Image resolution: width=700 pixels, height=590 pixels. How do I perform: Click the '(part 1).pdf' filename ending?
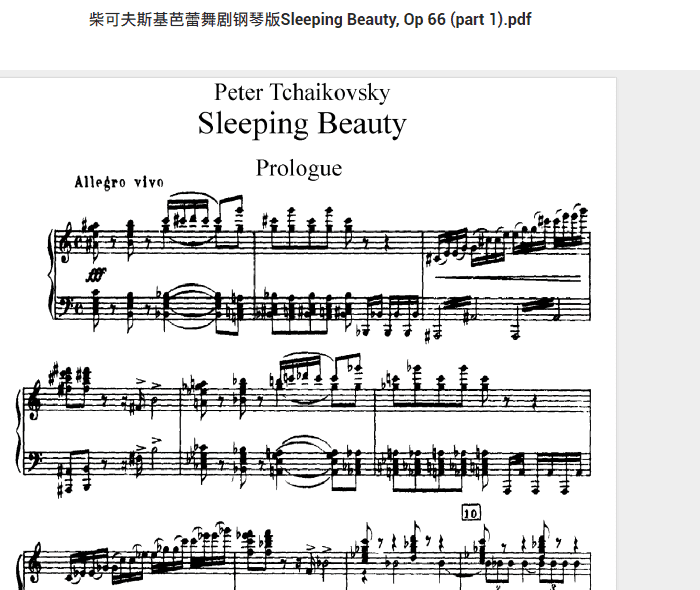tap(491, 20)
